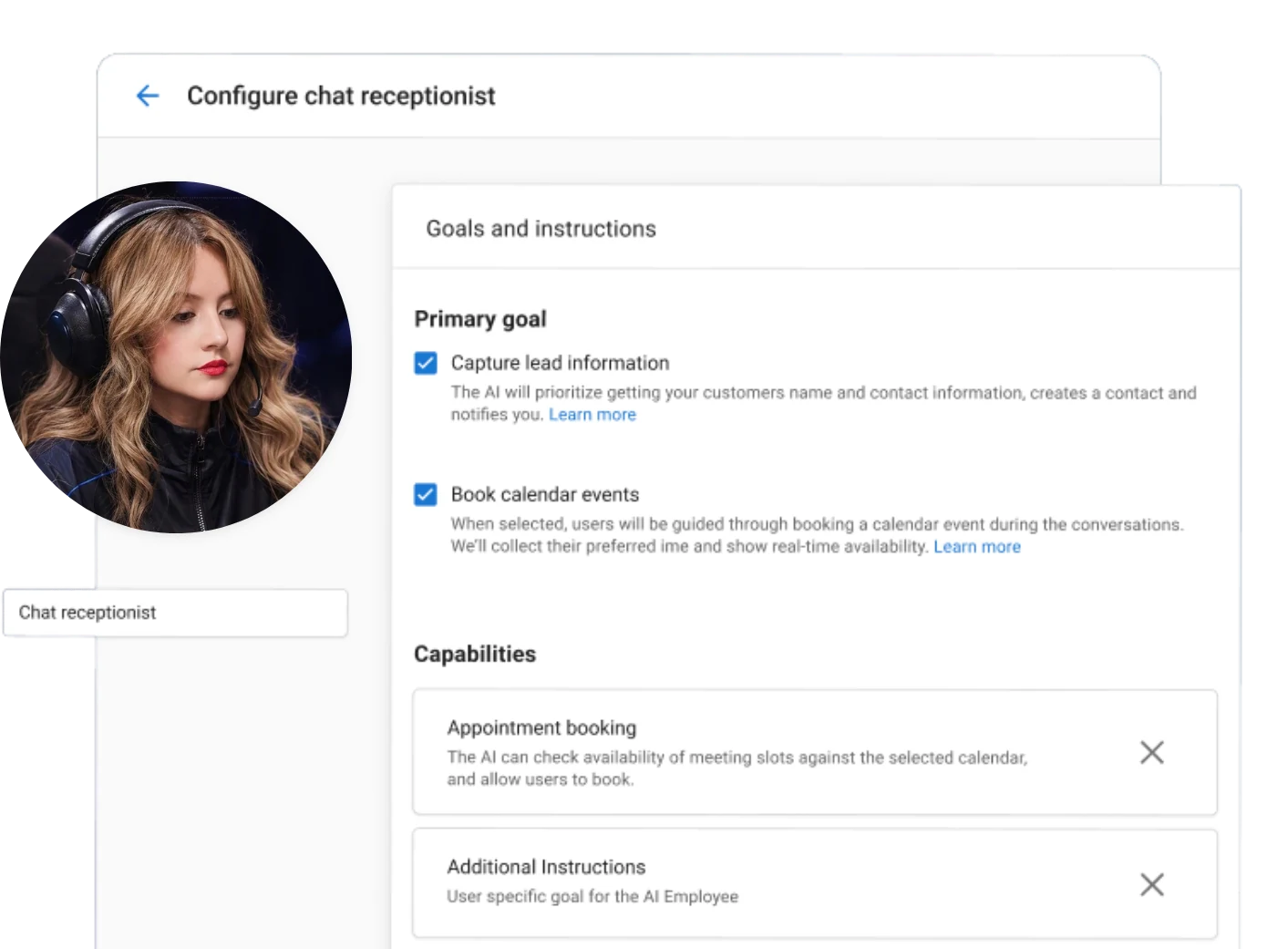Click the Primary goal heading

coord(480,319)
